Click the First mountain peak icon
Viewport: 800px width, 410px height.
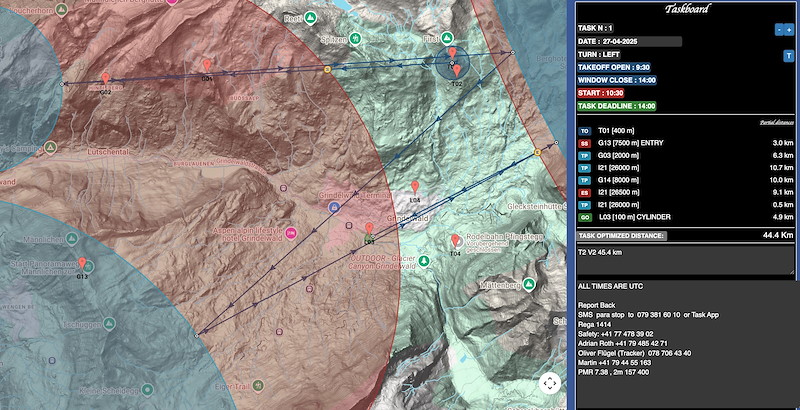(447, 38)
